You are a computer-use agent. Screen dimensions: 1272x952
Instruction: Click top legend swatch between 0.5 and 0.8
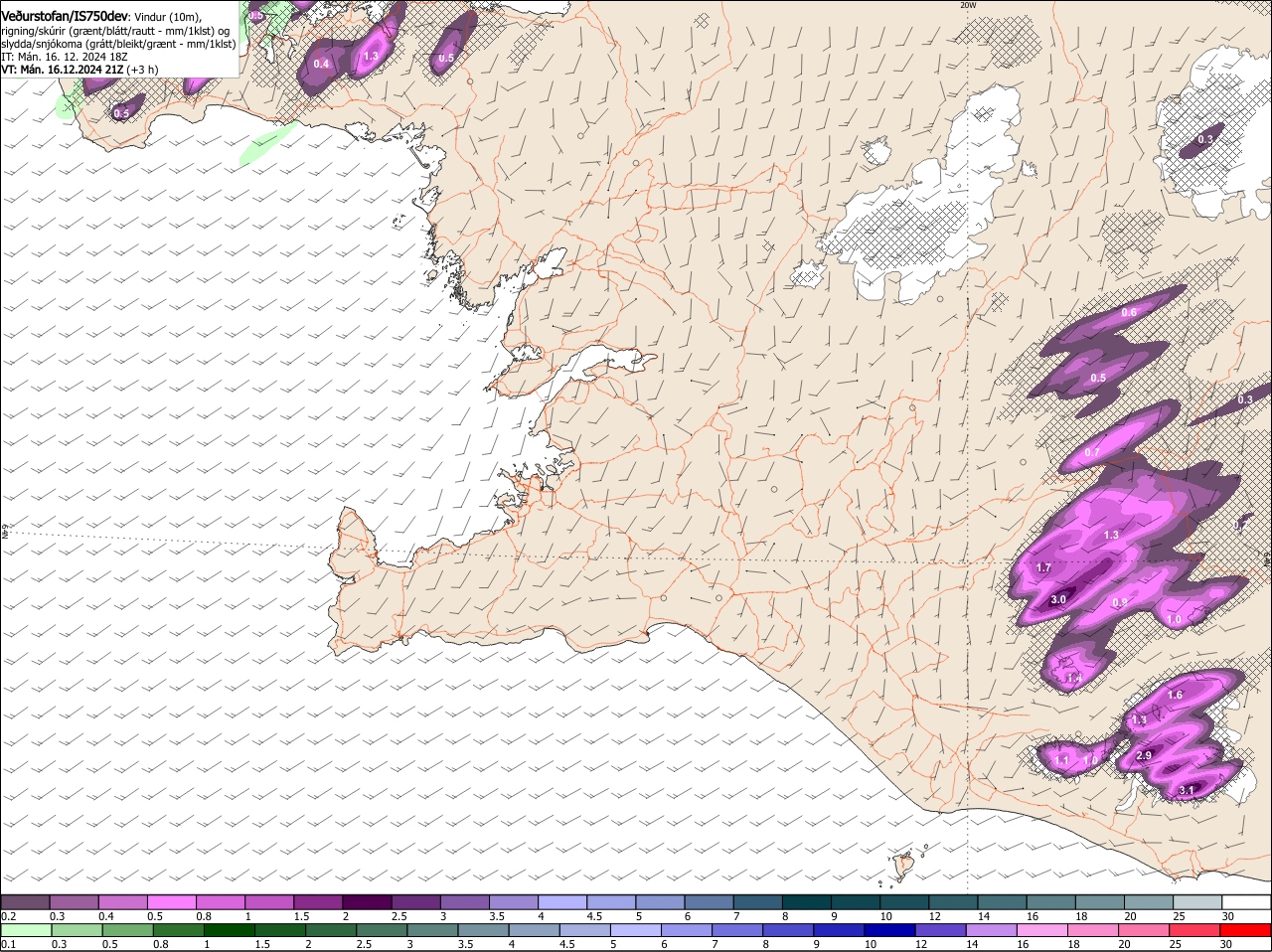coord(172,901)
